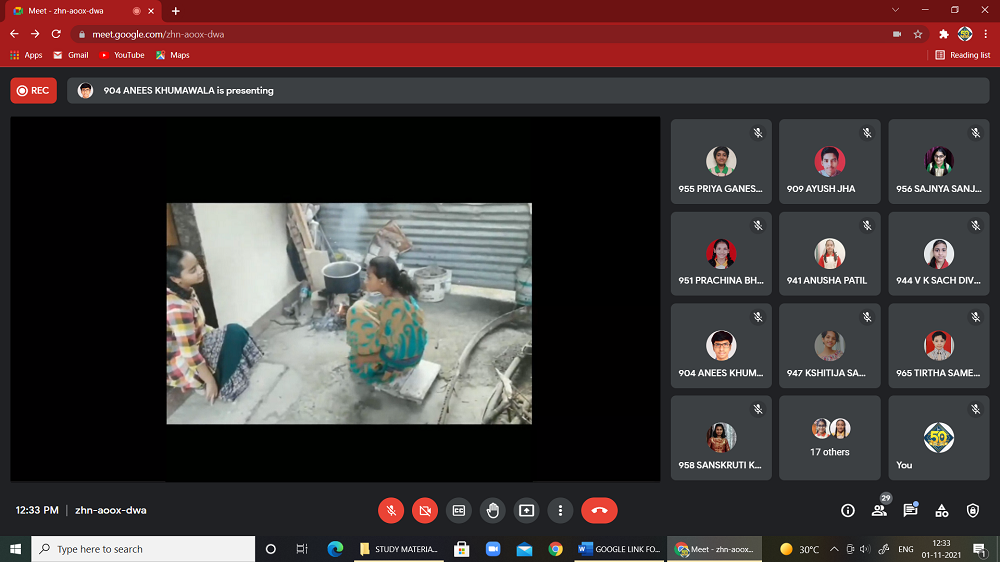Toggle the camera on/off button
The height and width of the screenshot is (562, 1000).
(425, 510)
